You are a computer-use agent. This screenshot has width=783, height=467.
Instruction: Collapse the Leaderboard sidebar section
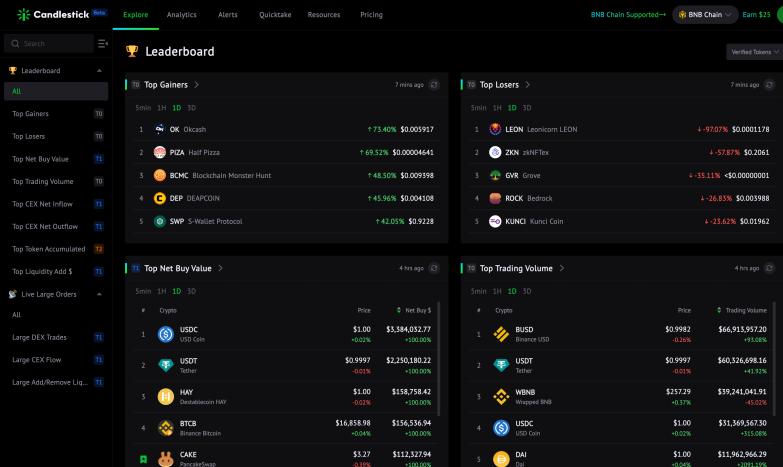coord(99,71)
